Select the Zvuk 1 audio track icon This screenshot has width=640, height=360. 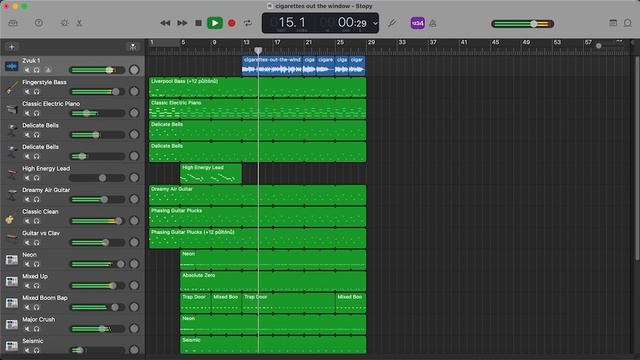pyautogui.click(x=11, y=66)
